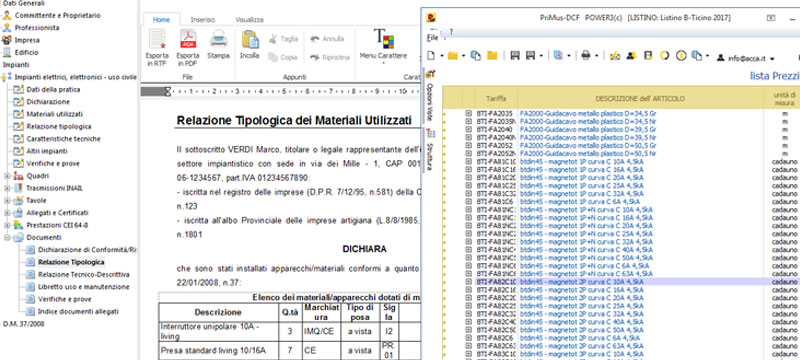
Task: Click DESCRIZIONE dell' ARTICOLO column header
Action: coord(640,98)
